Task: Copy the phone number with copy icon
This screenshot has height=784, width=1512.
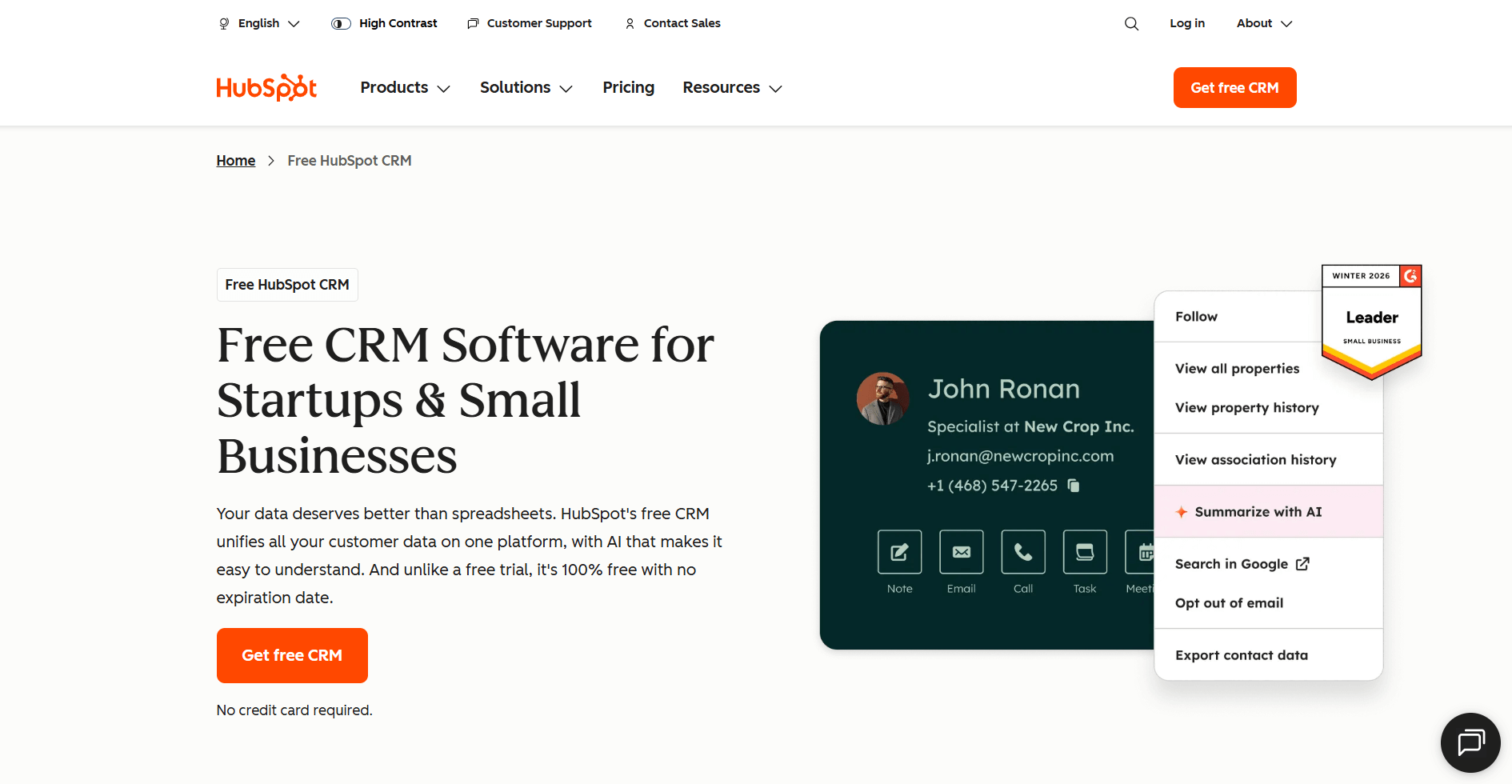Action: [1074, 486]
